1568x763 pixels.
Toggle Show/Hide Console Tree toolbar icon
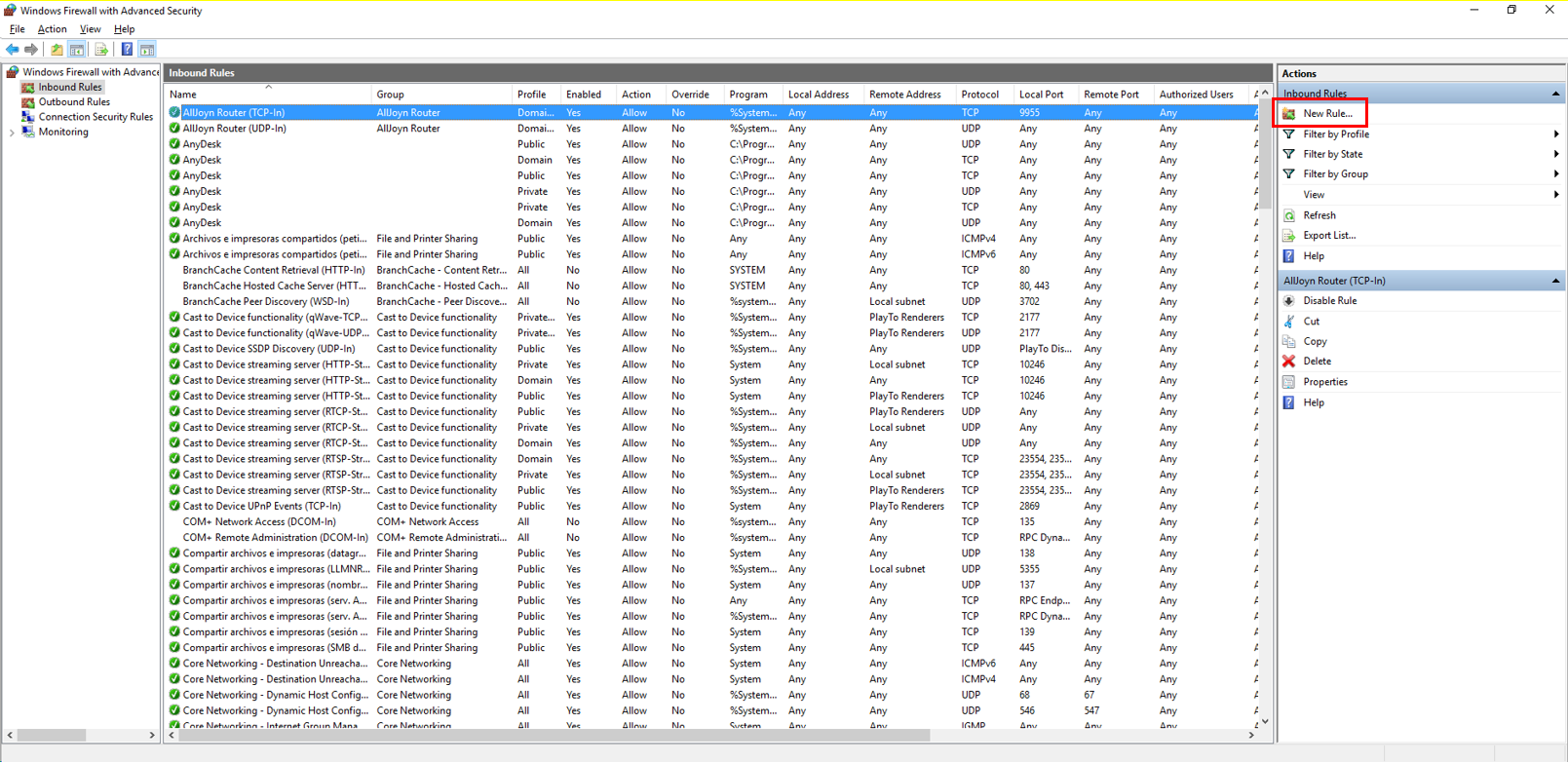click(x=76, y=50)
